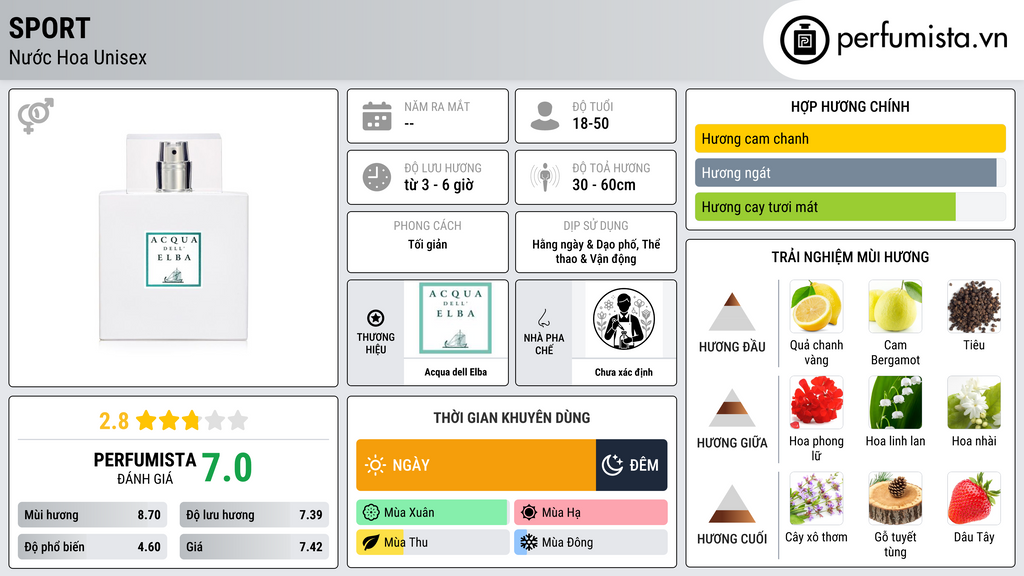This screenshot has height=576, width=1024.
Task: Click the white Sport perfume bottle image
Action: [x=174, y=238]
